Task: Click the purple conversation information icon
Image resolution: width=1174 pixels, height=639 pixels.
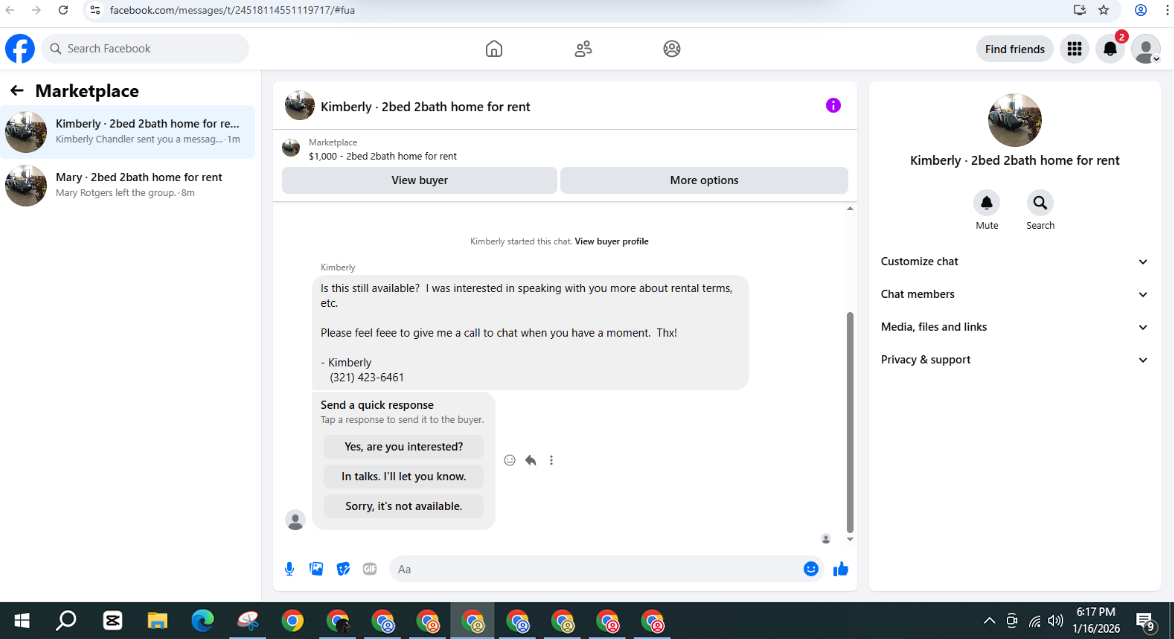Action: [x=833, y=106]
